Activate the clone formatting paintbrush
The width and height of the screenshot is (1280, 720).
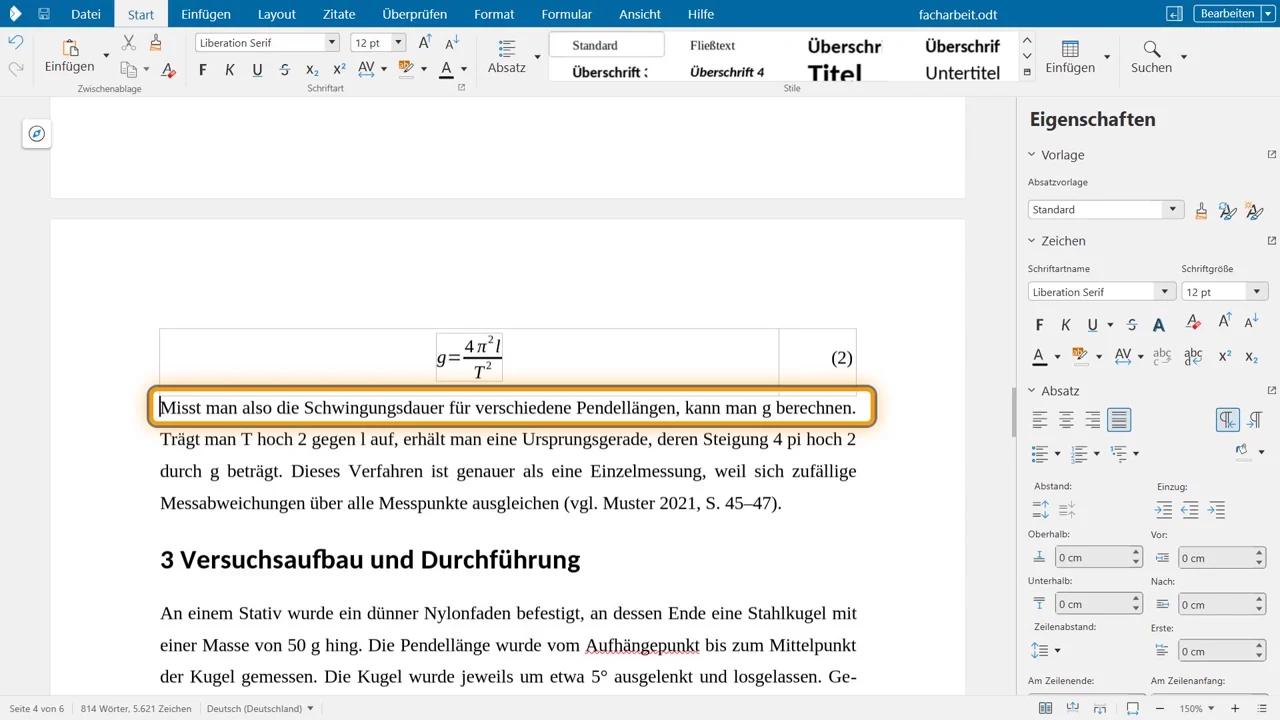coord(155,42)
